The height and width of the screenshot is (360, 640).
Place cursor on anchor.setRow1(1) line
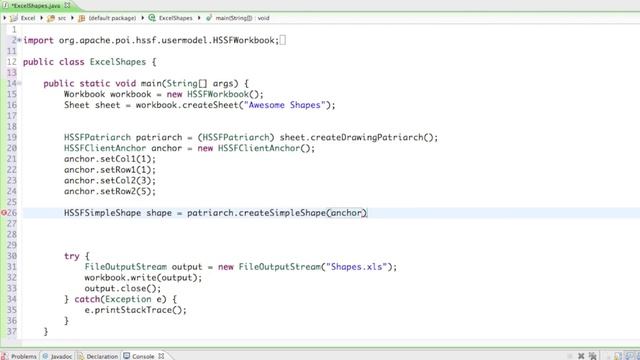tap(110, 170)
